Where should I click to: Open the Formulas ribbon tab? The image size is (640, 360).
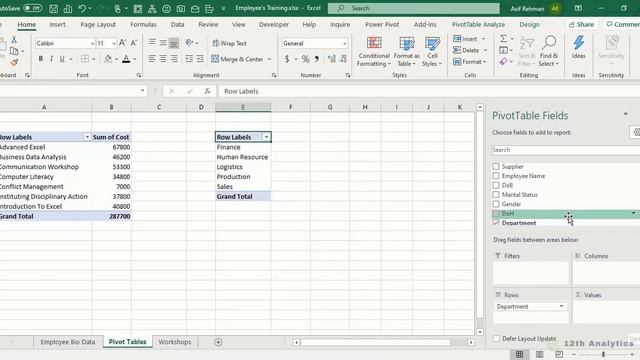143,24
